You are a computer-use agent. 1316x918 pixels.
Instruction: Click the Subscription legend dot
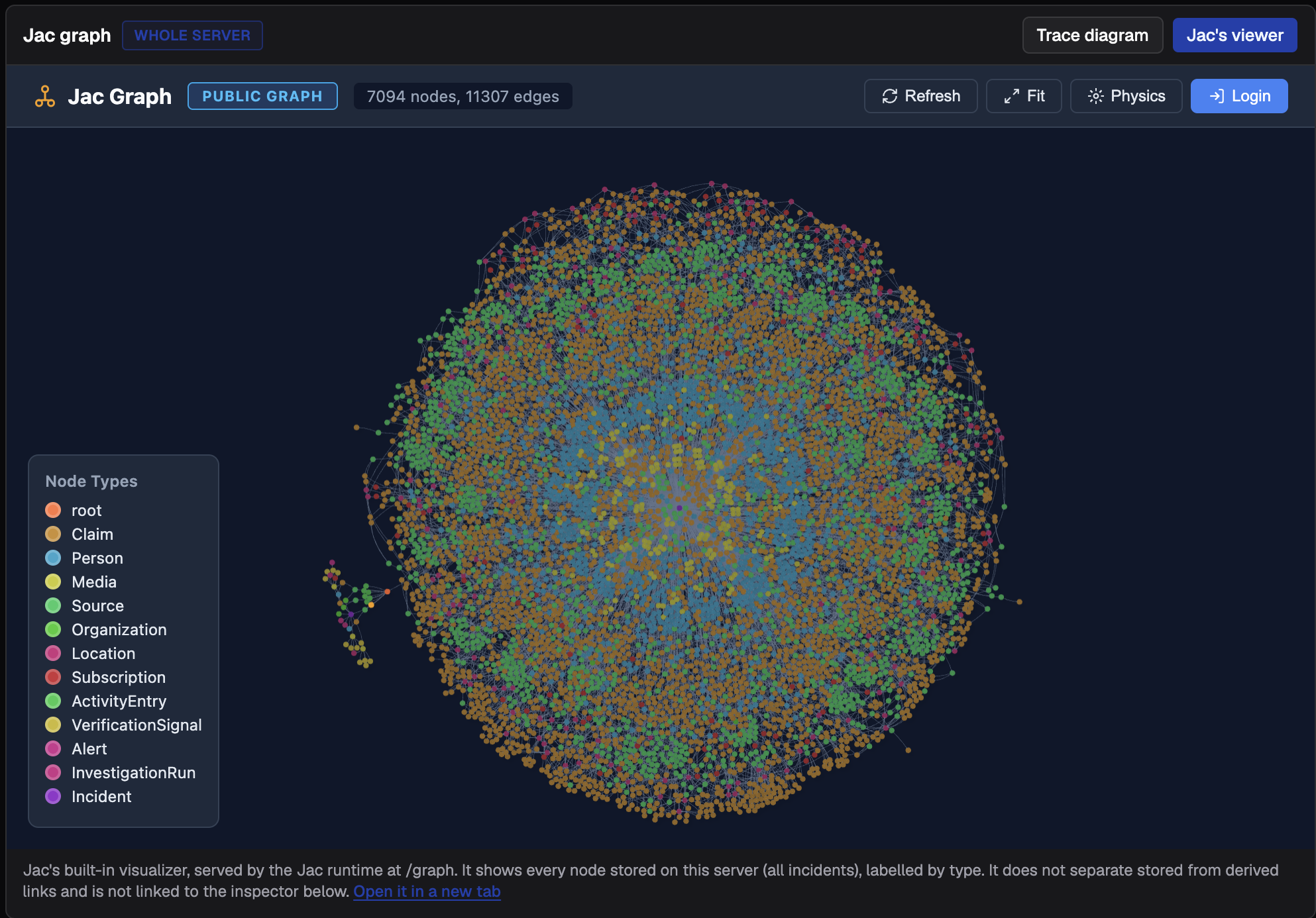tap(53, 677)
